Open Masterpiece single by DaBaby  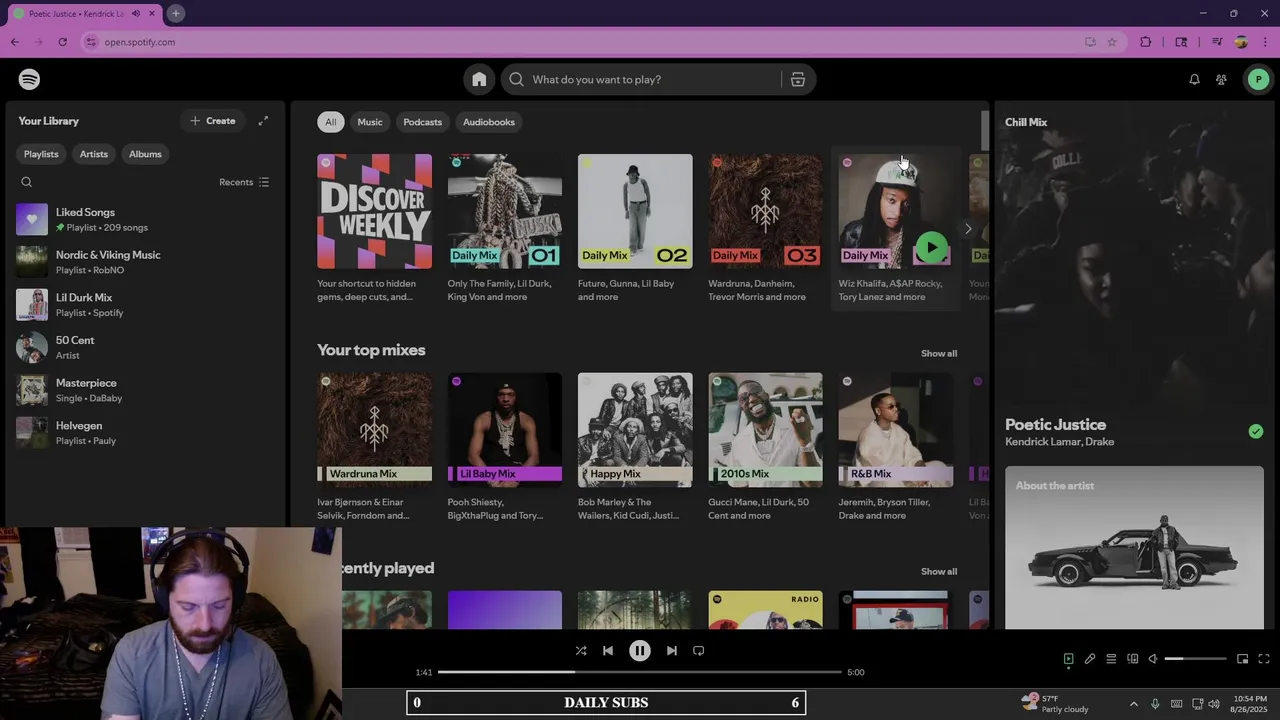coord(145,390)
